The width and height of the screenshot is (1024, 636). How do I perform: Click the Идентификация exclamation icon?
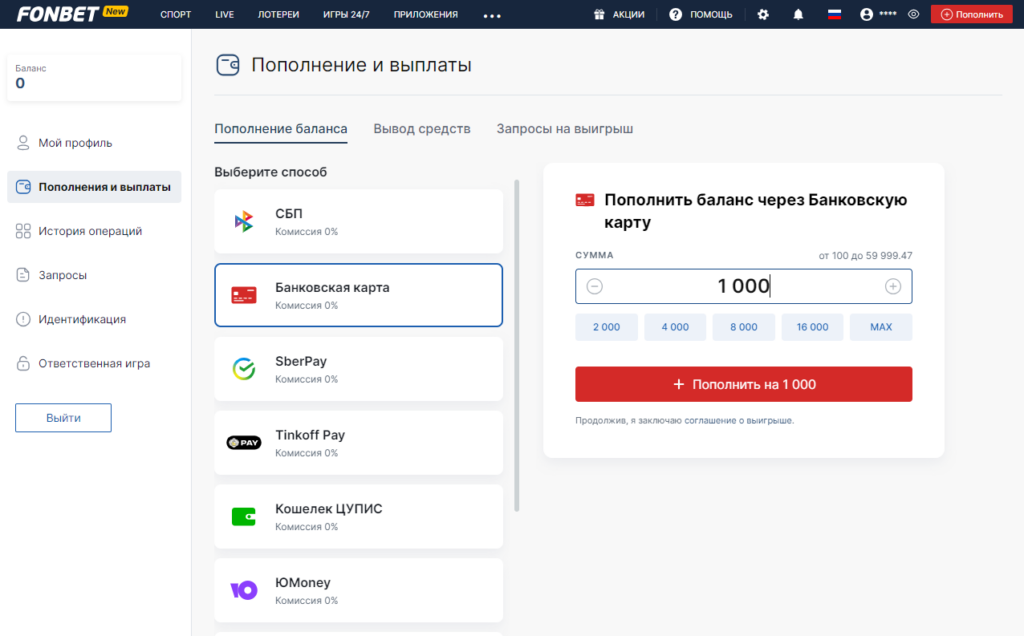pos(23,319)
